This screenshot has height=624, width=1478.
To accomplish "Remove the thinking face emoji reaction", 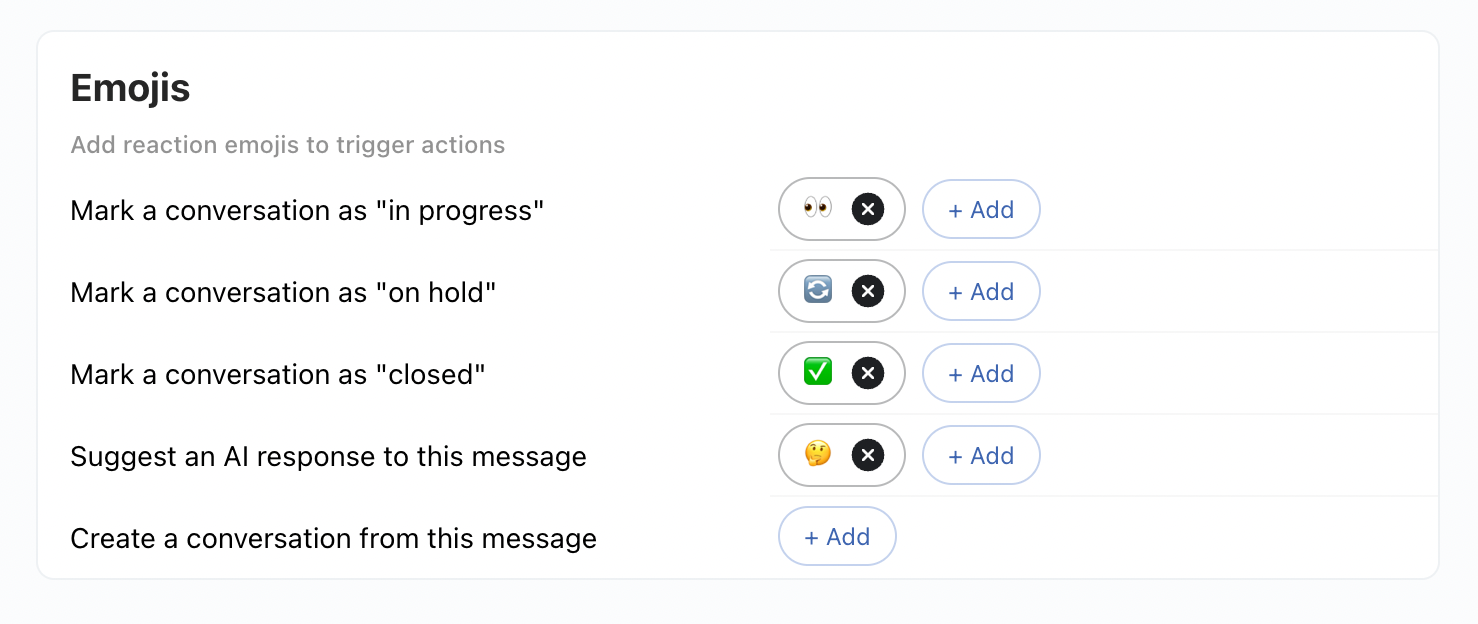I will pos(867,455).
